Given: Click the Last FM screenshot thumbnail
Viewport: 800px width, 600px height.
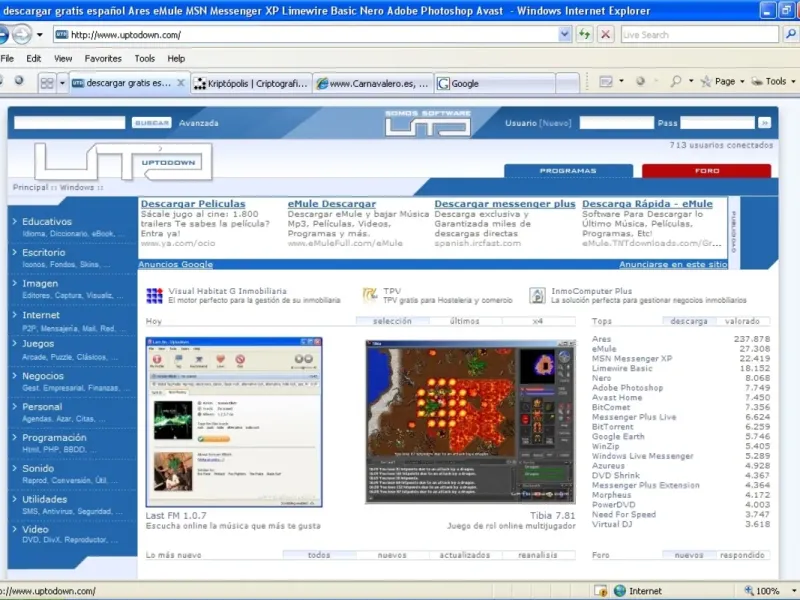Looking at the screenshot, I should (x=234, y=421).
